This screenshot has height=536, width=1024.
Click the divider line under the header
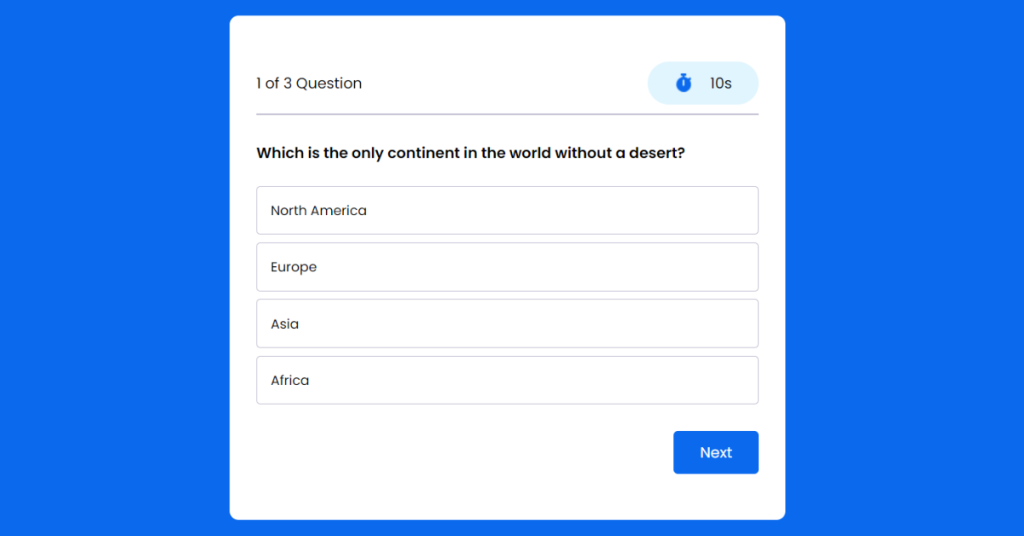coord(507,114)
